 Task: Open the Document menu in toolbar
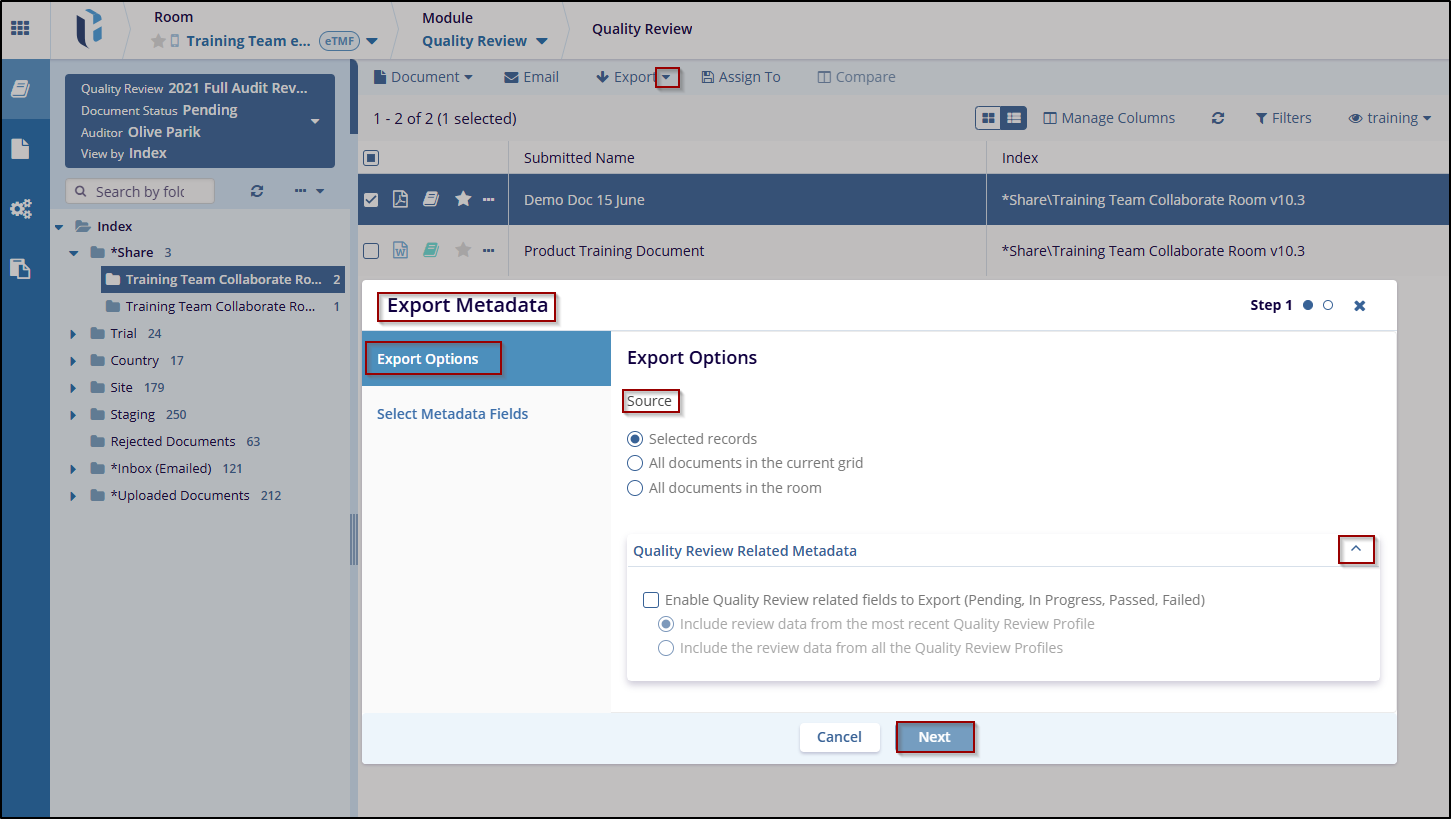point(423,77)
